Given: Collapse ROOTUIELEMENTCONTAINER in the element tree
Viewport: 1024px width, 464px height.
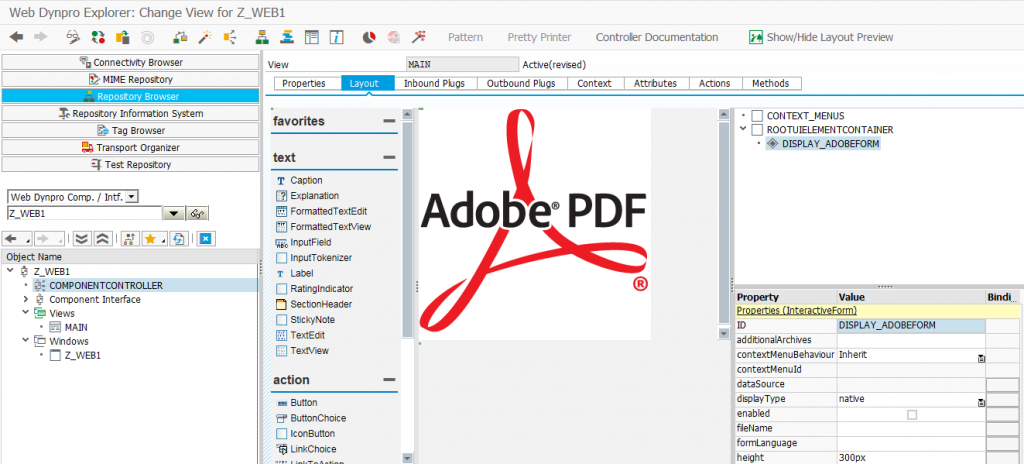Looking at the screenshot, I should pyautogui.click(x=743, y=129).
